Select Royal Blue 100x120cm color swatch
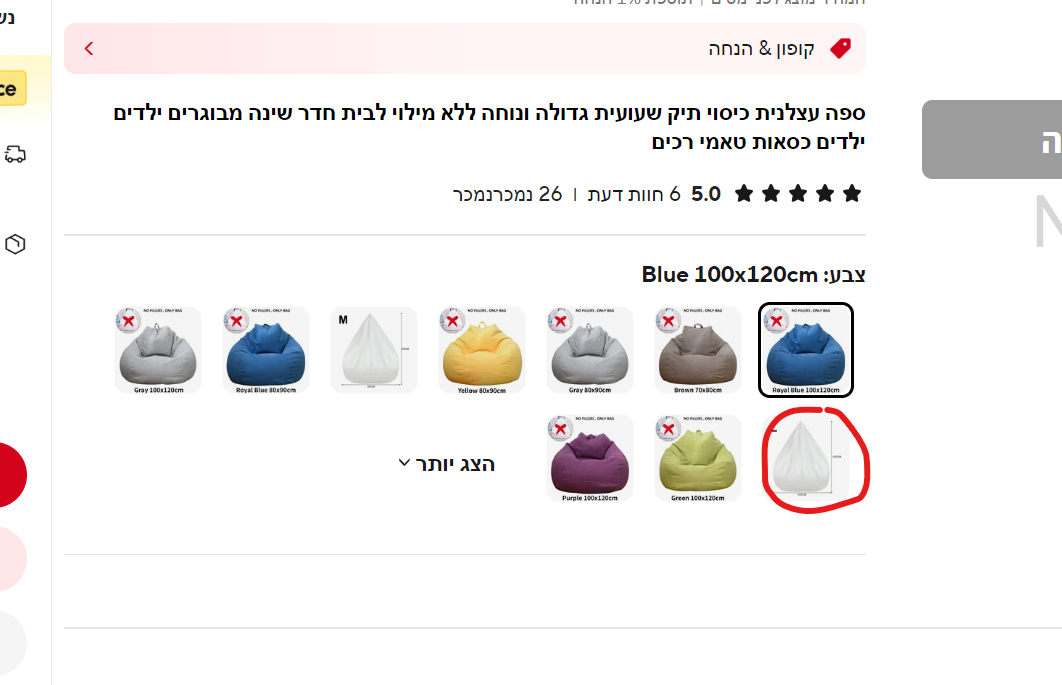 [x=805, y=350]
